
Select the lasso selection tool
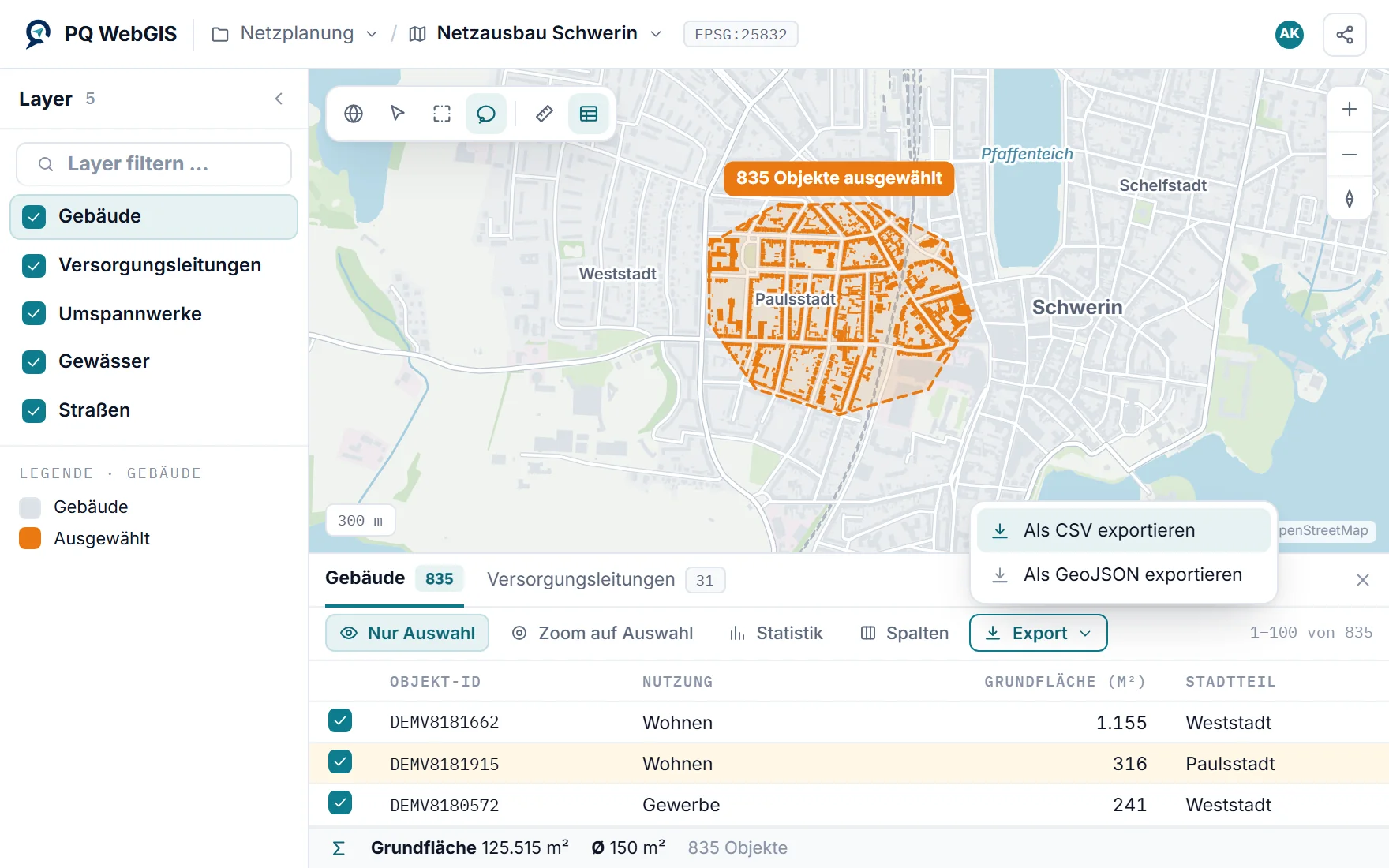pos(486,114)
